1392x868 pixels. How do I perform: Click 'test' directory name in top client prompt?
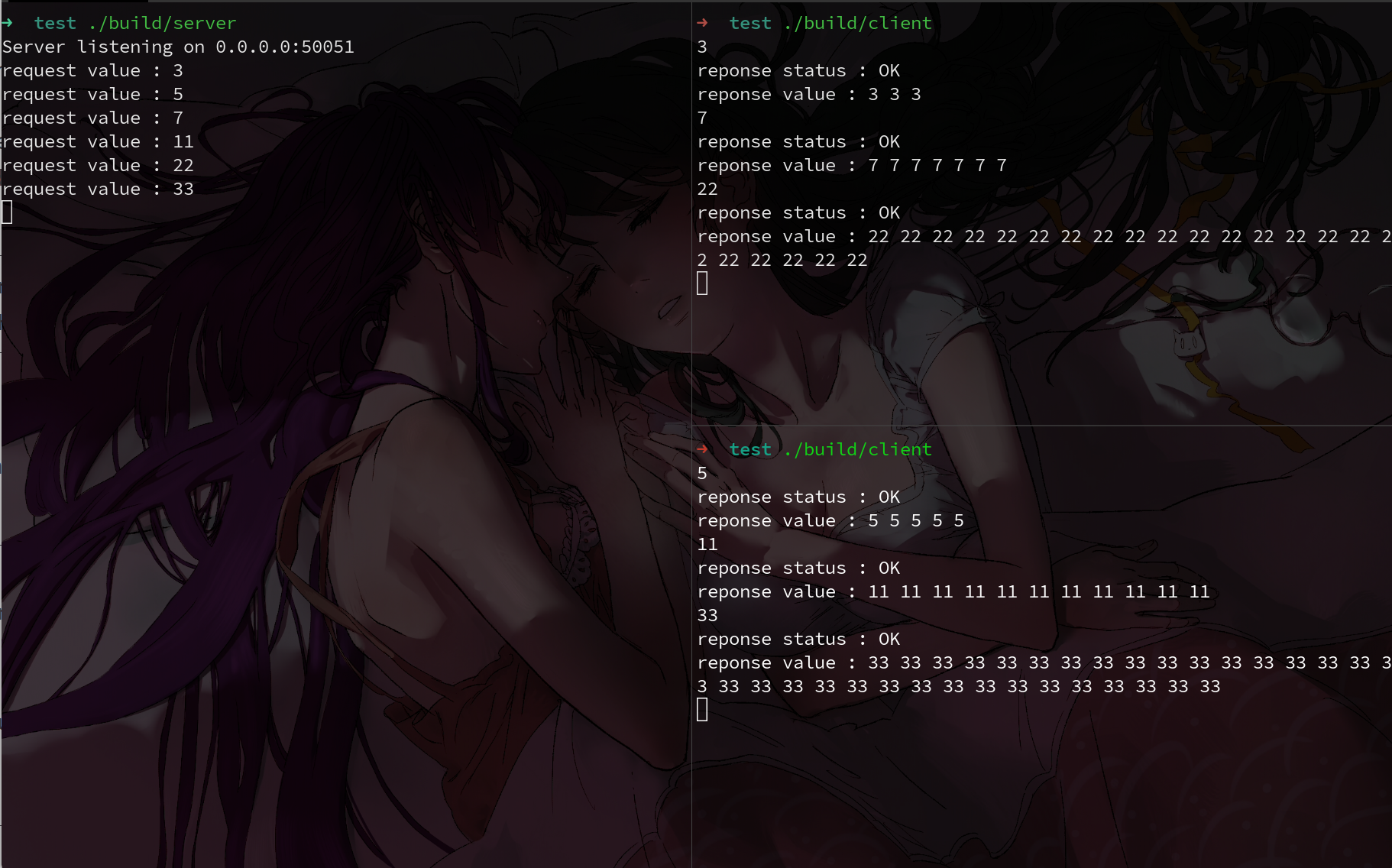coord(750,24)
